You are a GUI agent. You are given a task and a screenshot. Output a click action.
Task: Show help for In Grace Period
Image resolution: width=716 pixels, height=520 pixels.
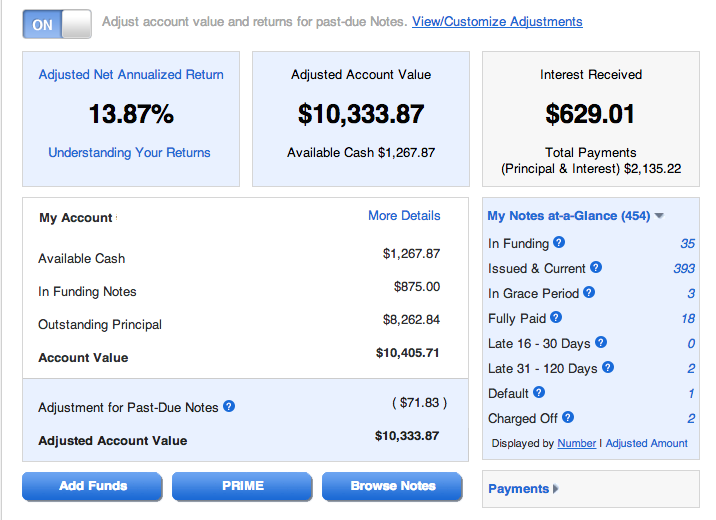click(x=589, y=292)
